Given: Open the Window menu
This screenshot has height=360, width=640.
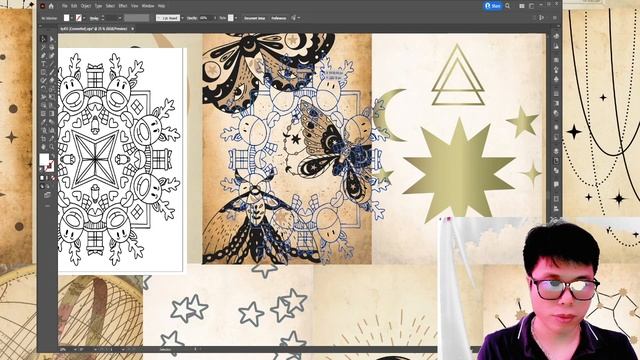Looking at the screenshot, I should (148, 6).
